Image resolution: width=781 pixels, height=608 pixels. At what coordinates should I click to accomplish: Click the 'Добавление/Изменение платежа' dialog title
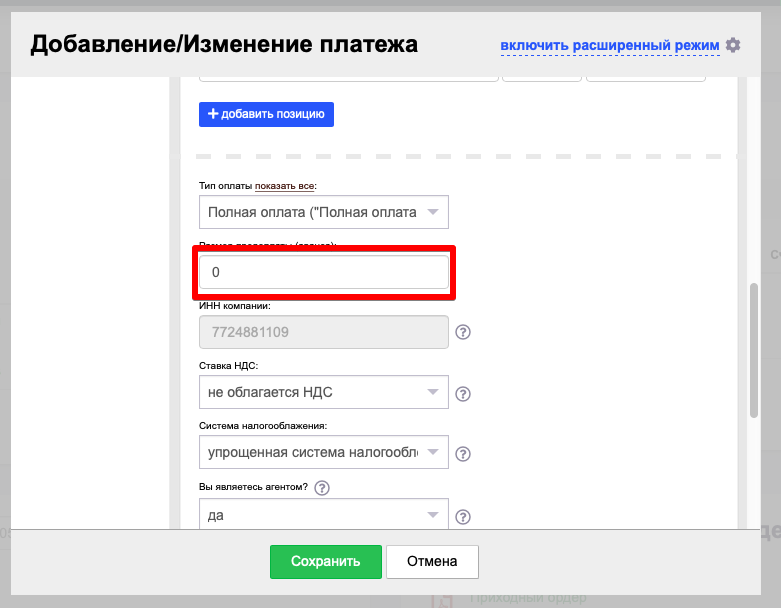(224, 44)
